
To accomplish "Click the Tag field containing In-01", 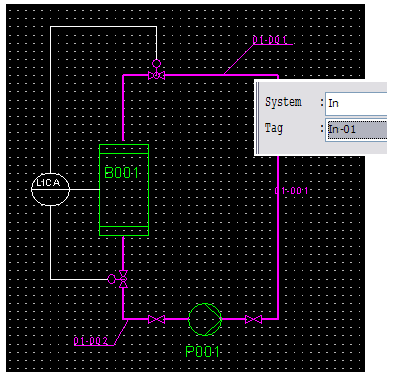I will (356, 129).
